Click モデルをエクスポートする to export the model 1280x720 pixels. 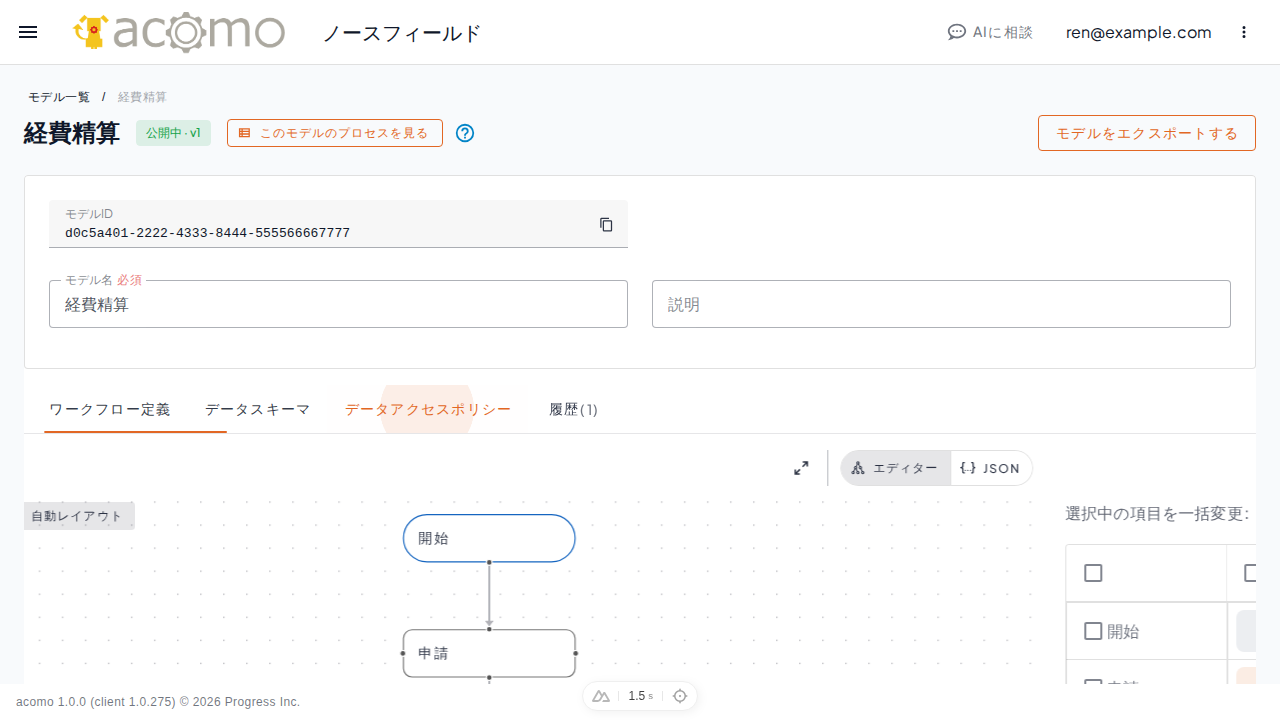click(x=1147, y=133)
